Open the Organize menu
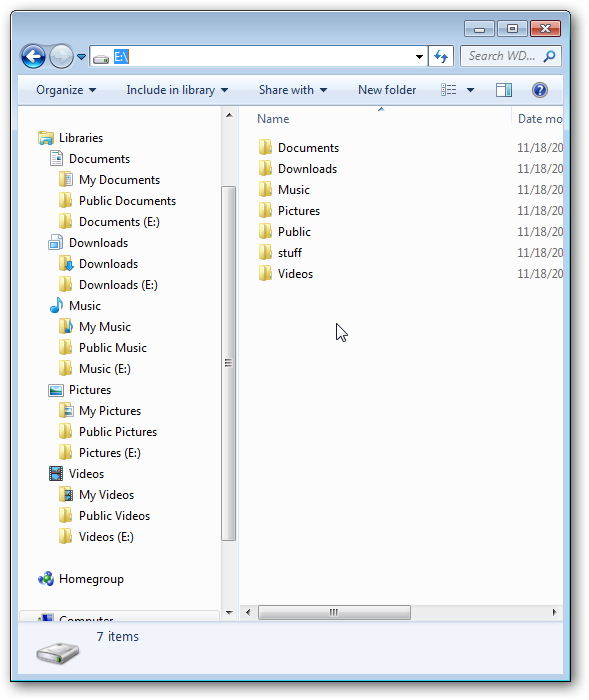The image size is (589, 700). (x=66, y=90)
